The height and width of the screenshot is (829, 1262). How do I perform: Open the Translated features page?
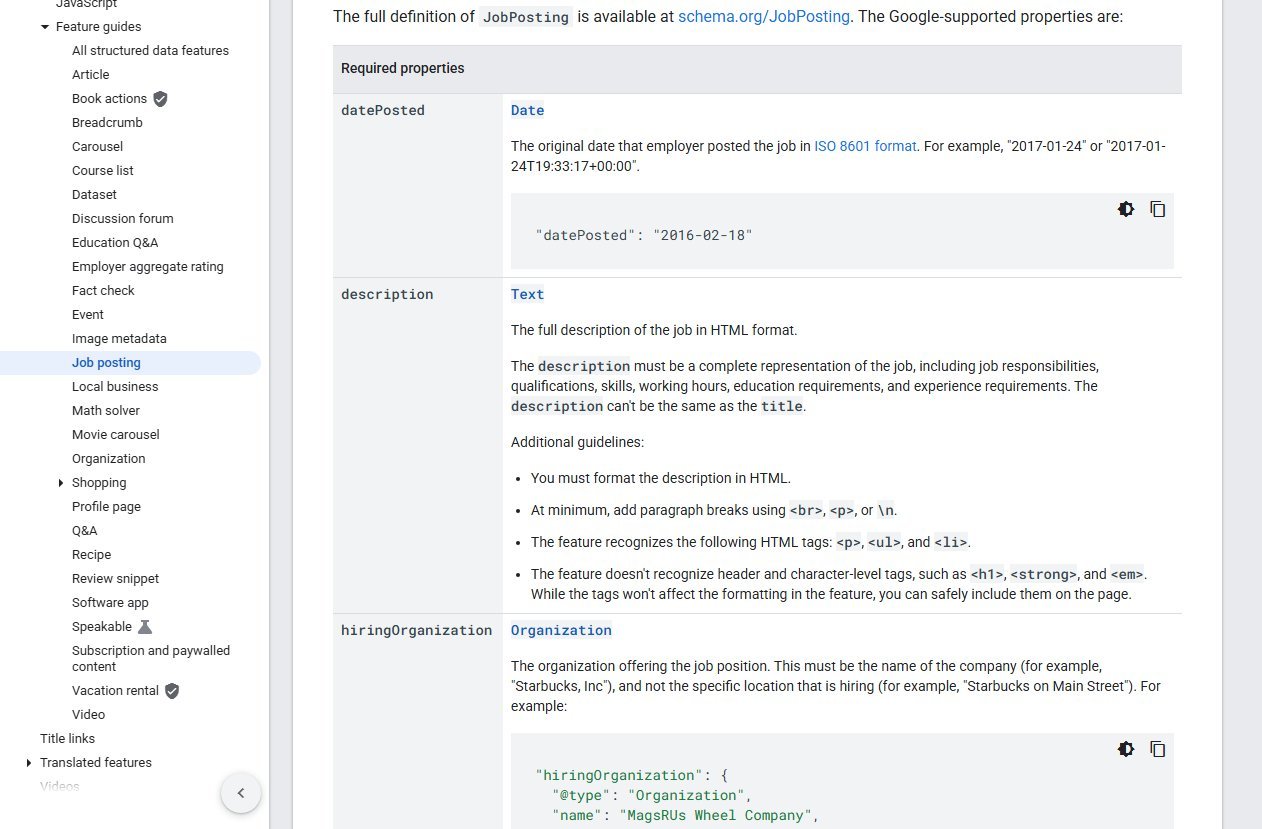point(96,763)
